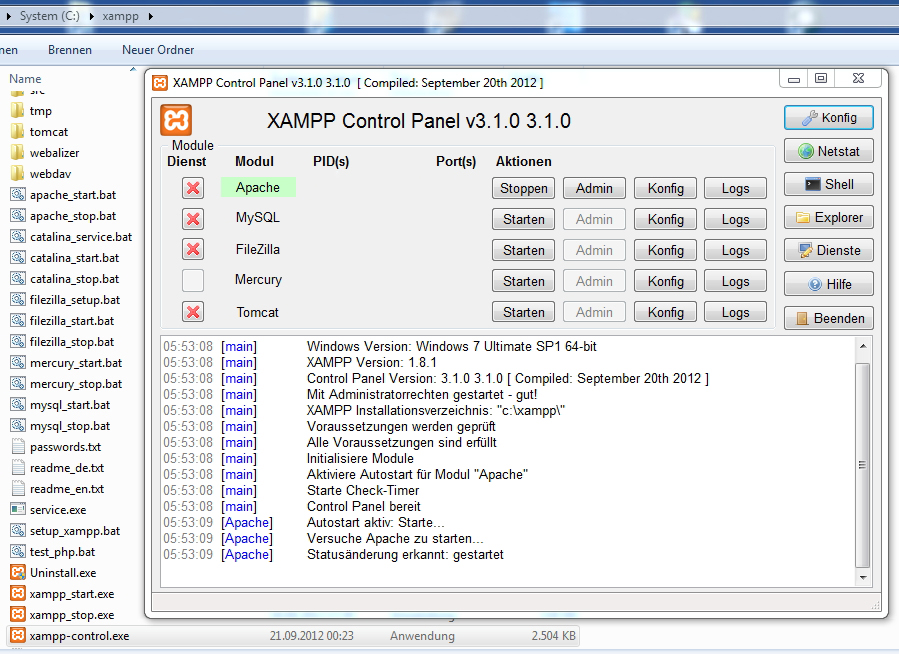Screen dimensions: 899x654
Task: Toggle the empty Mercury service checkbox
Action: (x=193, y=280)
